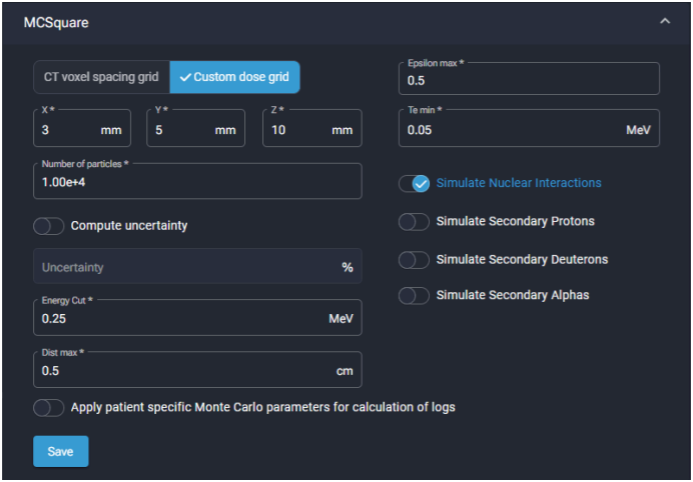Enable Simulate Secondary Protons toggle
This screenshot has height=482, width=693.
(x=414, y=221)
